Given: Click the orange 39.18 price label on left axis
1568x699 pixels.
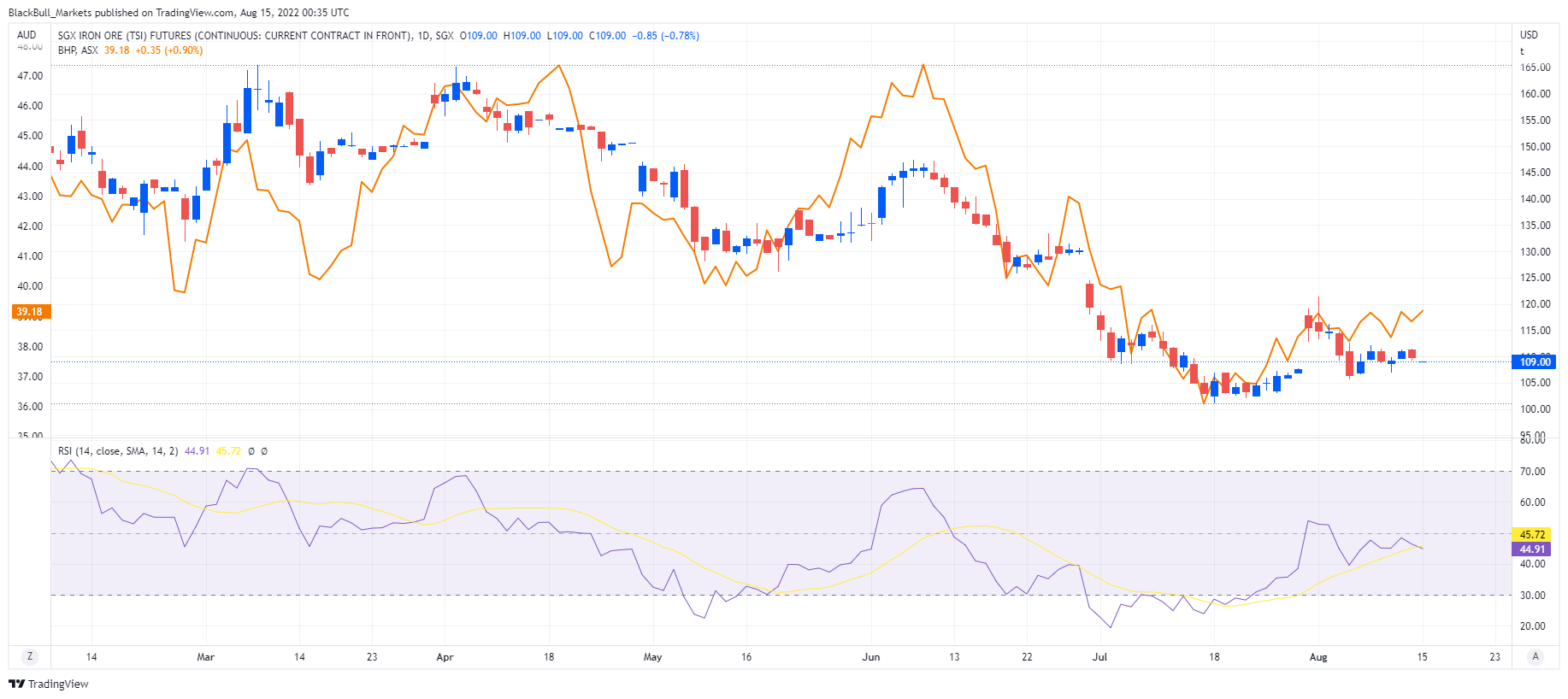Looking at the screenshot, I should tap(30, 312).
